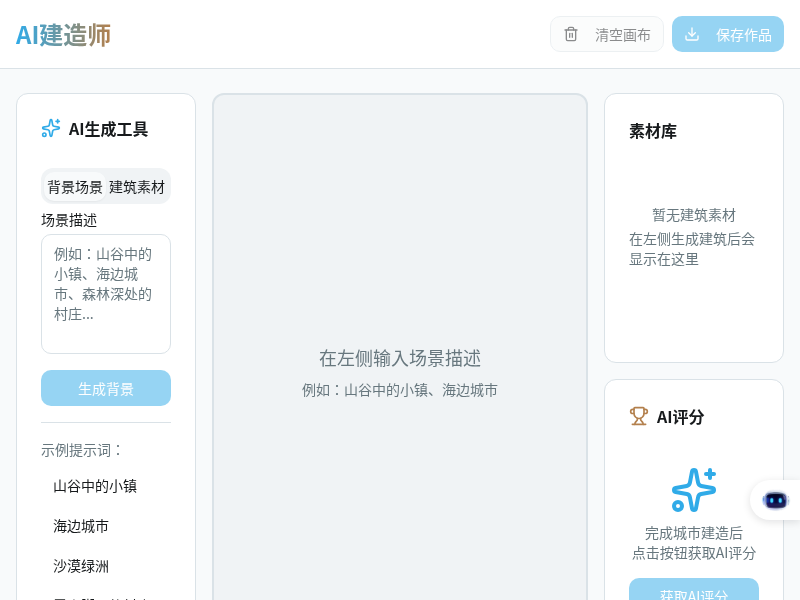The width and height of the screenshot is (800, 600).
Task: Click the trophy icon beside AI评分
Action: pos(639,416)
